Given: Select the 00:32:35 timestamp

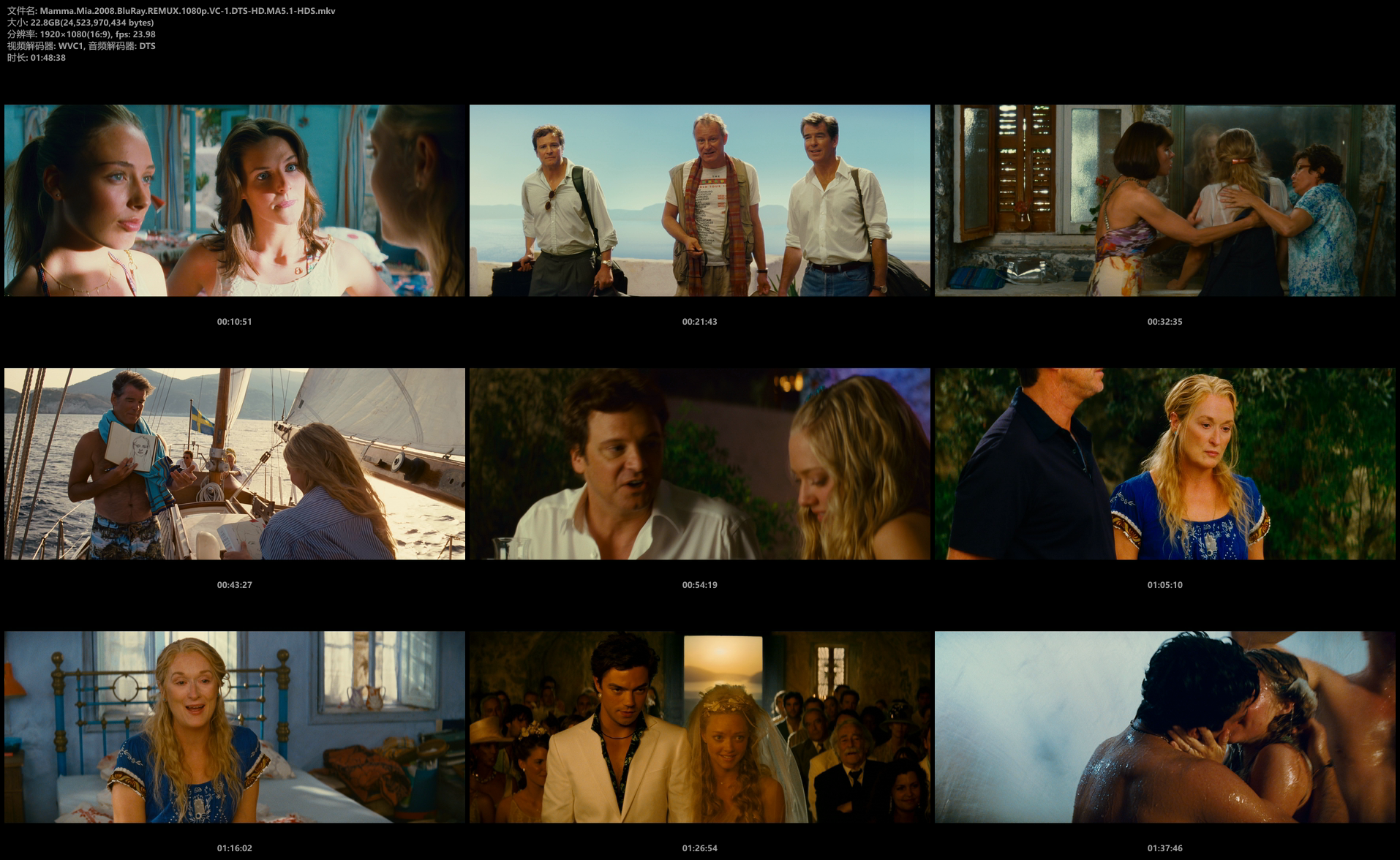Looking at the screenshot, I should (1164, 322).
